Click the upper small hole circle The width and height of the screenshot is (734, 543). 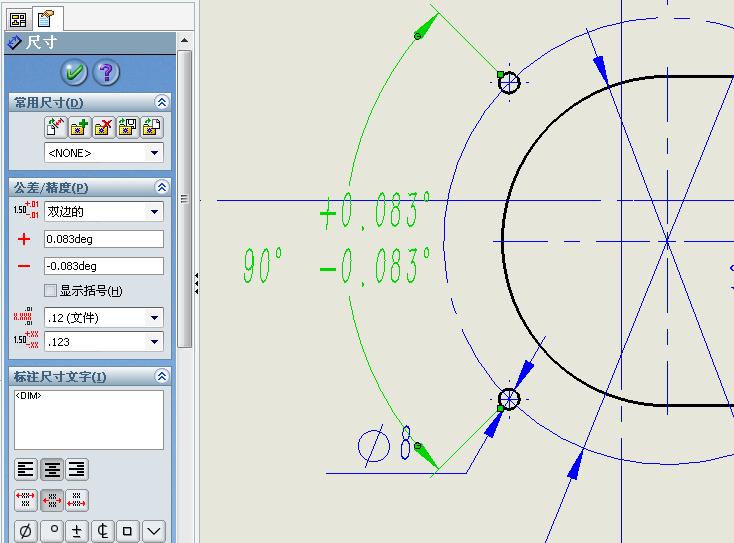pyautogui.click(x=509, y=82)
